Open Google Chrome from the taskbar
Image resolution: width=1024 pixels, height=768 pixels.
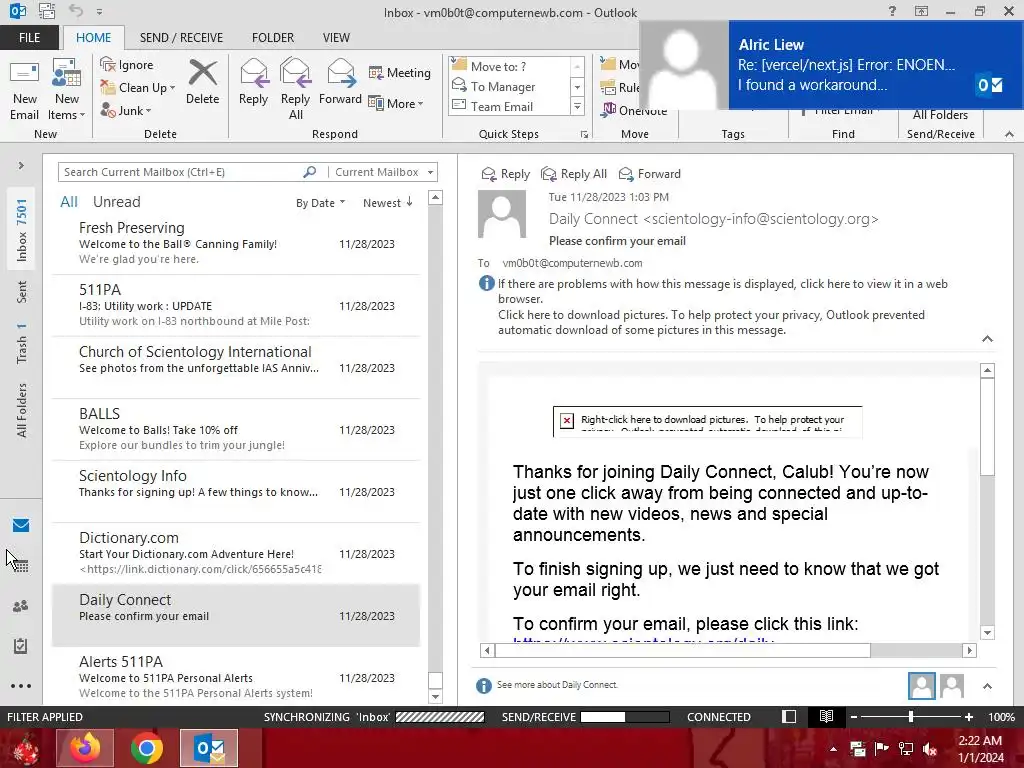[x=146, y=748]
